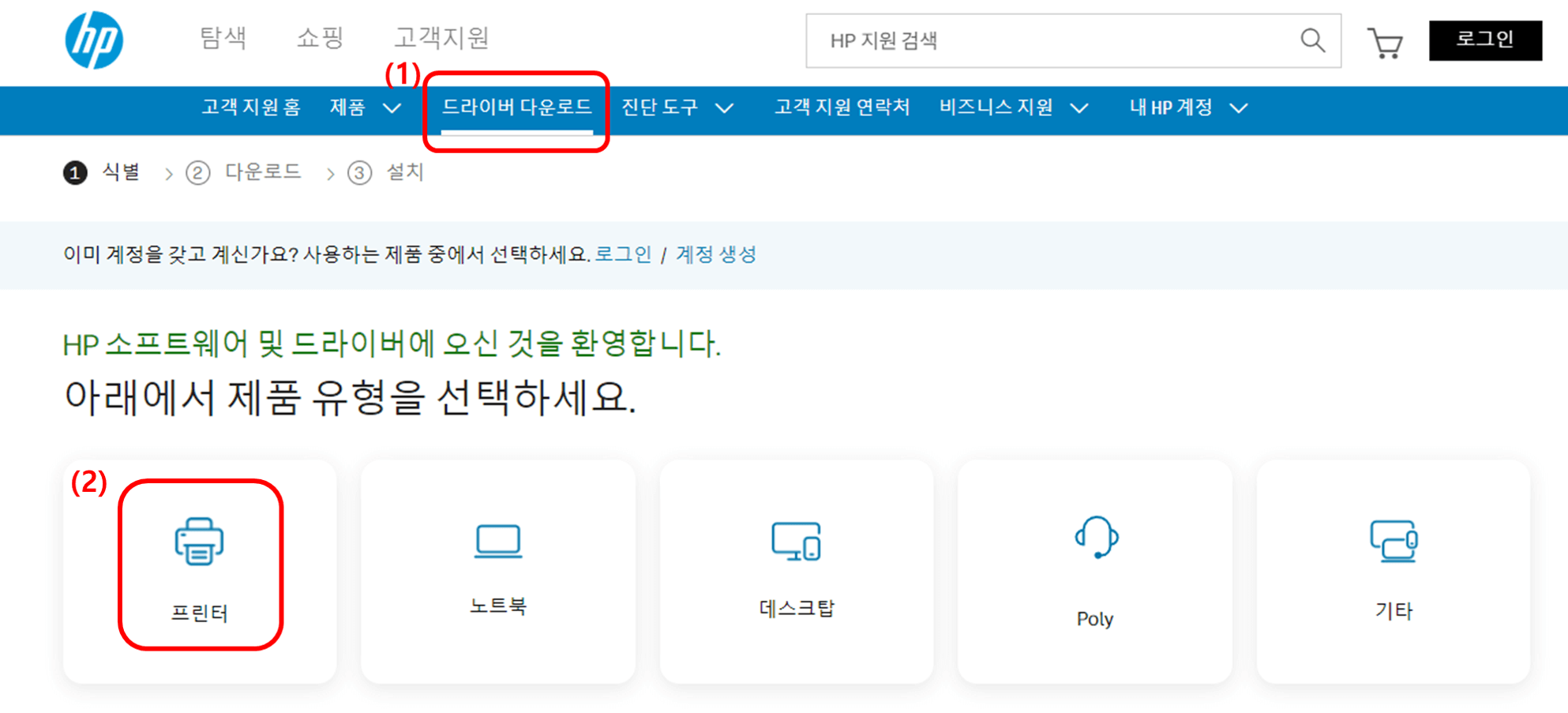This screenshot has width=1568, height=713.
Task: Open the 드라이버 다운로드 tab
Action: tap(517, 108)
